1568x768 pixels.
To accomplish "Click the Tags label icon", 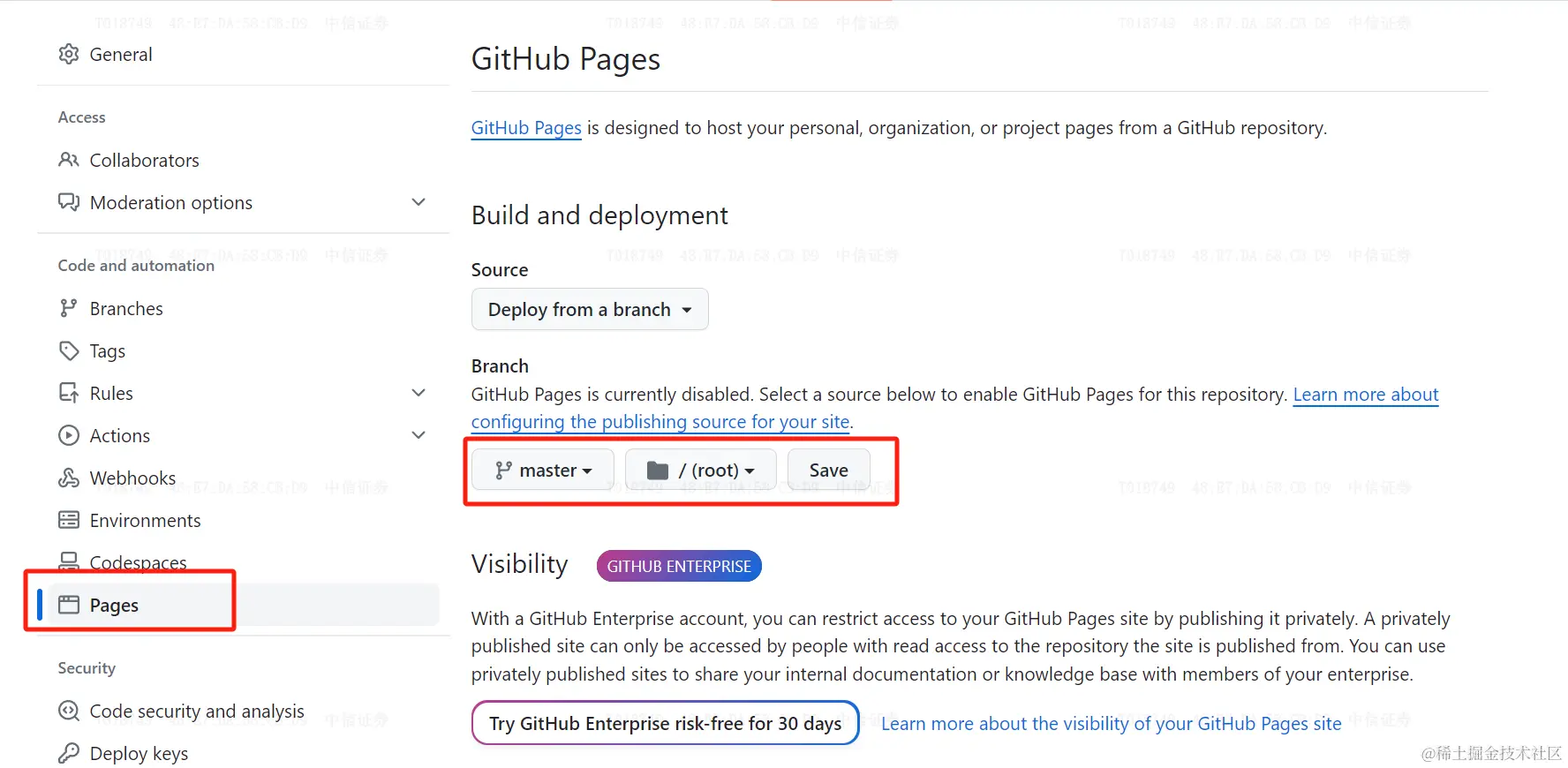I will [69, 350].
